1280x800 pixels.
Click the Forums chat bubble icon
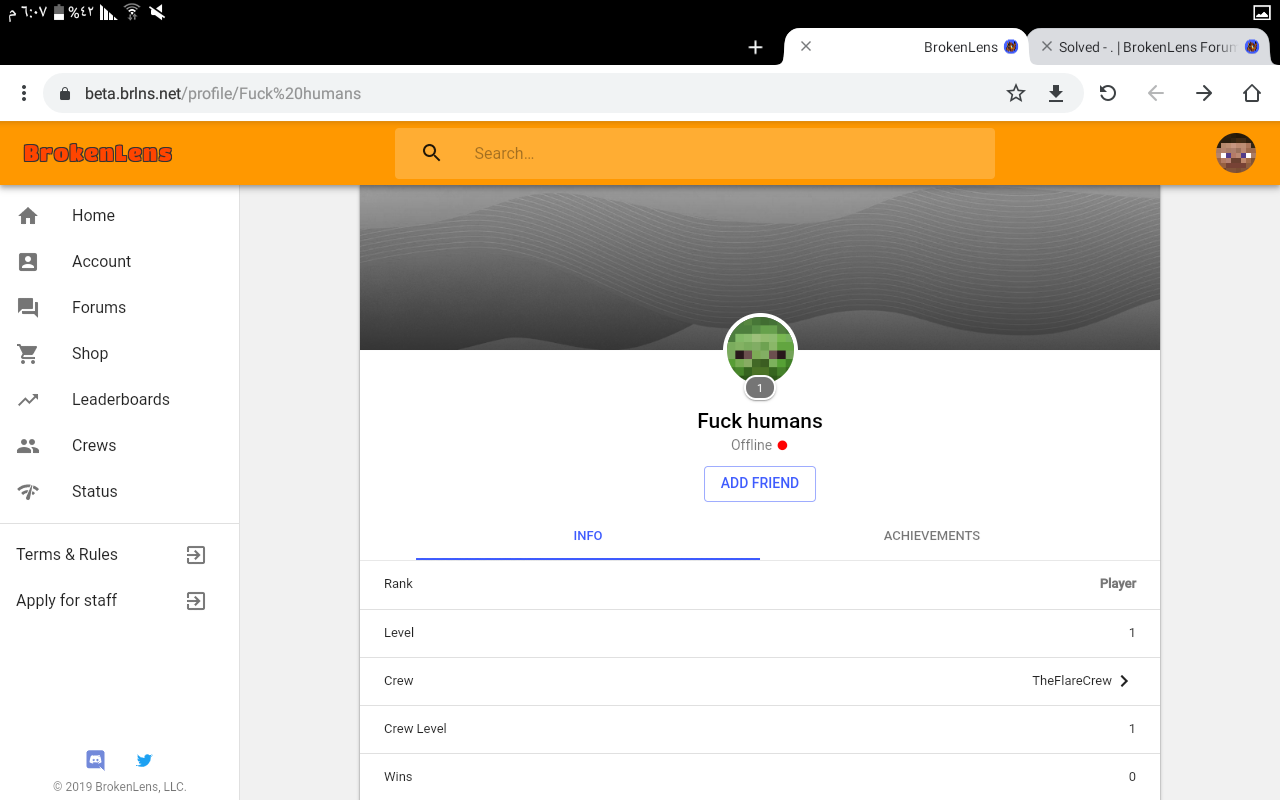28,308
